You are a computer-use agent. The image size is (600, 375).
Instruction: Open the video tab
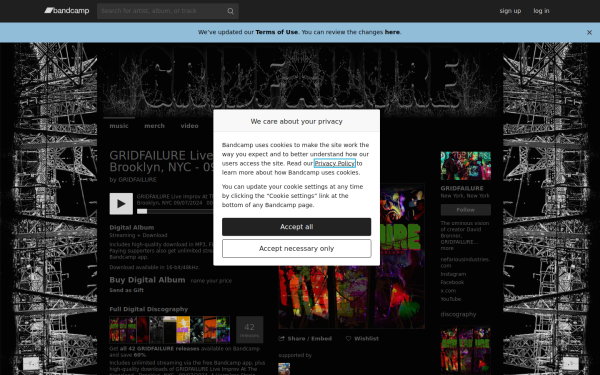[189, 126]
